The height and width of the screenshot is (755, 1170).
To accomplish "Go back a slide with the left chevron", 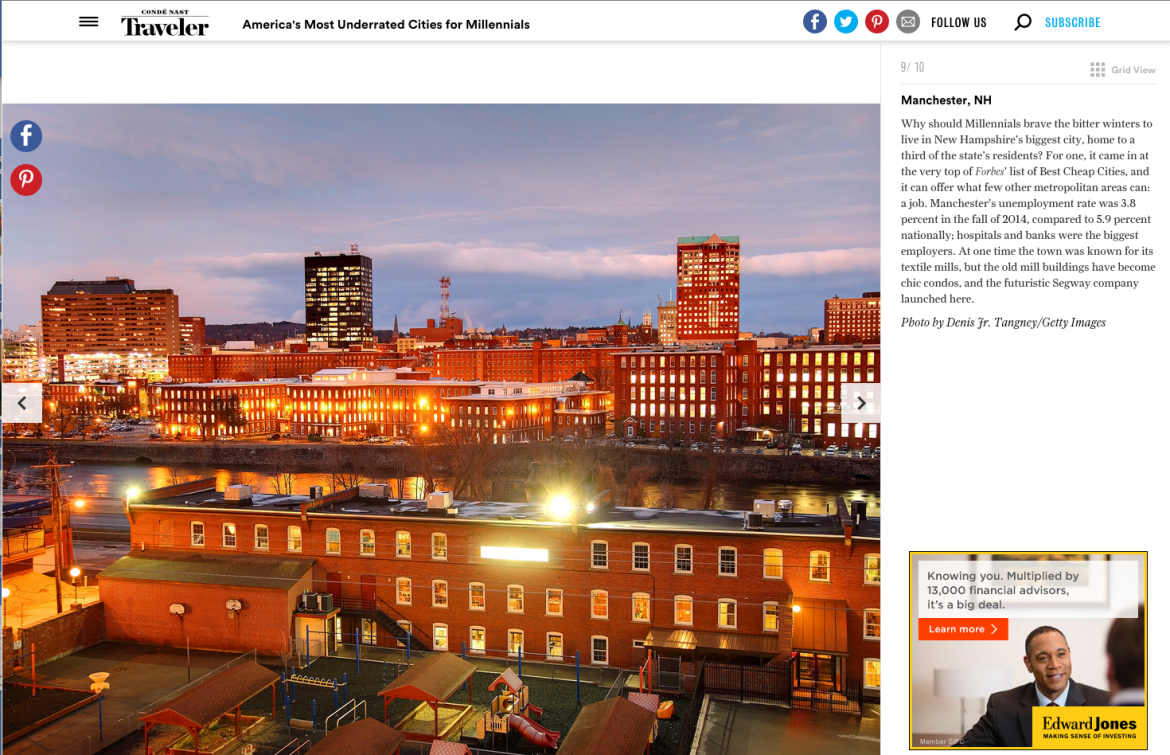I will click(22, 402).
